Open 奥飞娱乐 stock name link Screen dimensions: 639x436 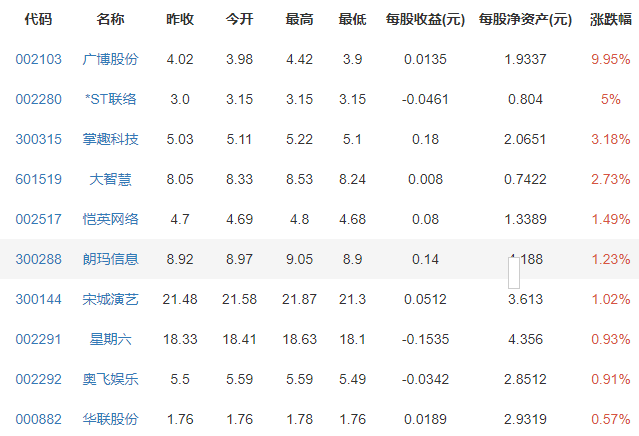click(x=110, y=379)
